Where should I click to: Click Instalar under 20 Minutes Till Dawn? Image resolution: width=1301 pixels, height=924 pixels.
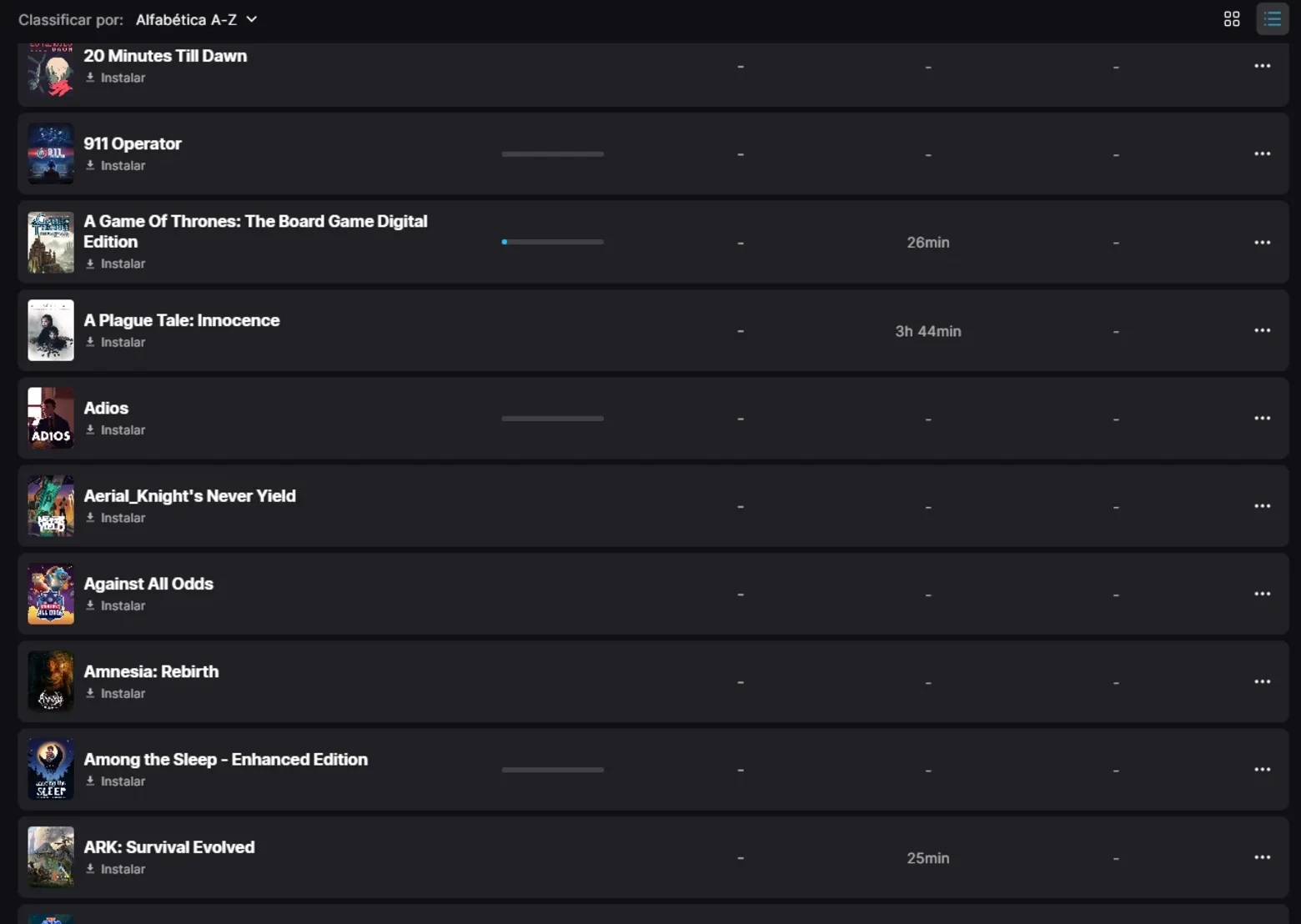[x=115, y=78]
